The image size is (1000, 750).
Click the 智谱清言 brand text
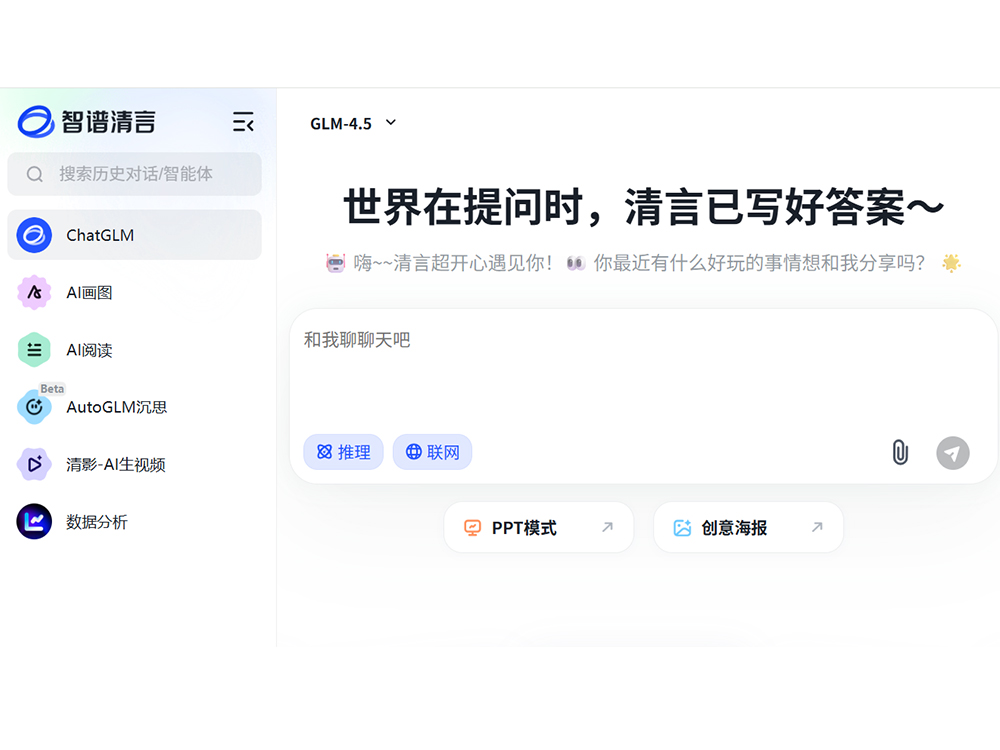[108, 122]
